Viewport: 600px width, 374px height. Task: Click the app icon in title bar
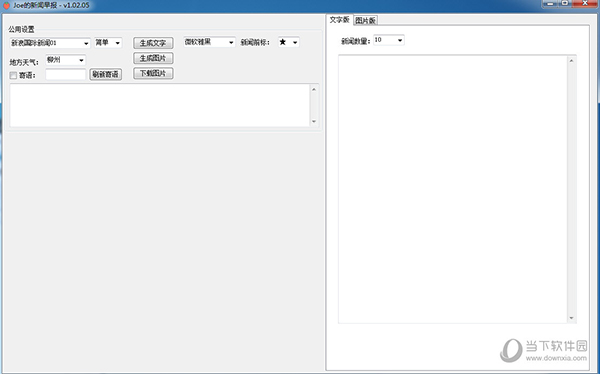coord(6,5)
